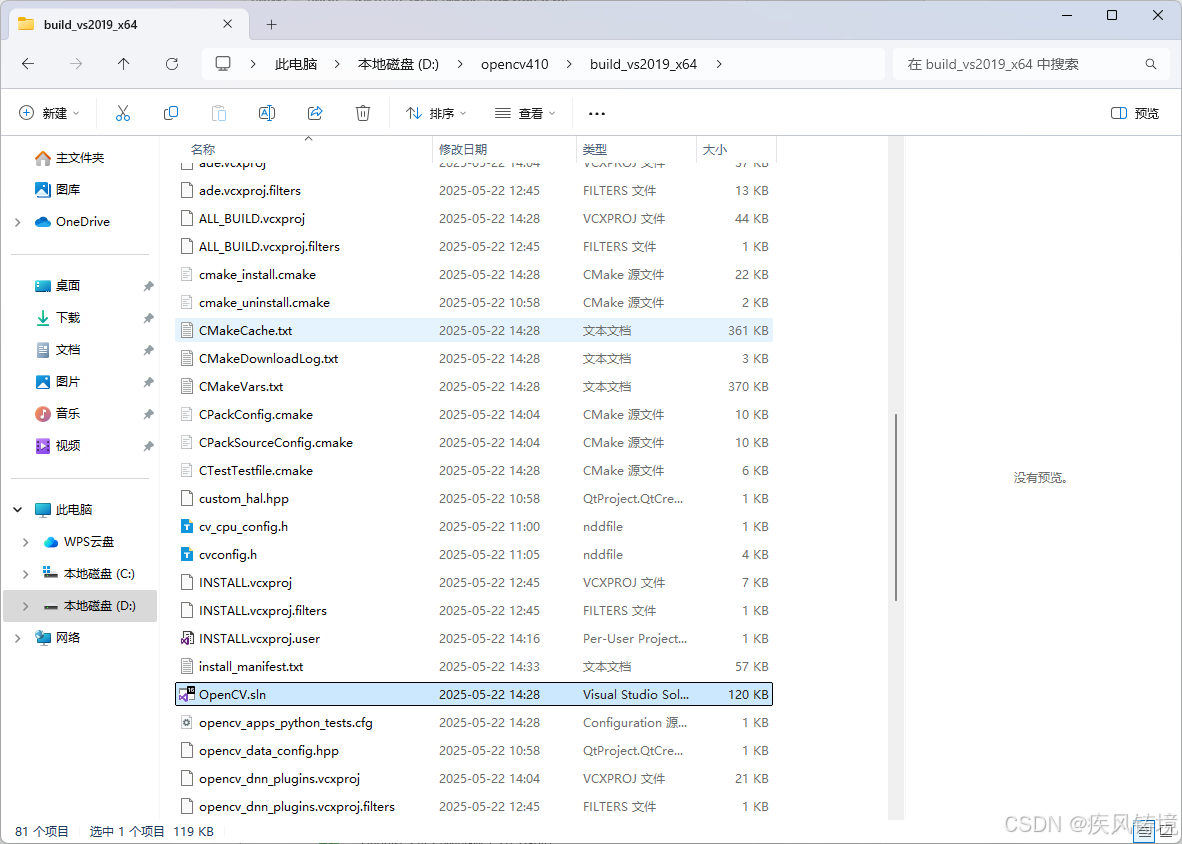Select opencv_dnn_plugins.vcxproj file

tap(473, 778)
